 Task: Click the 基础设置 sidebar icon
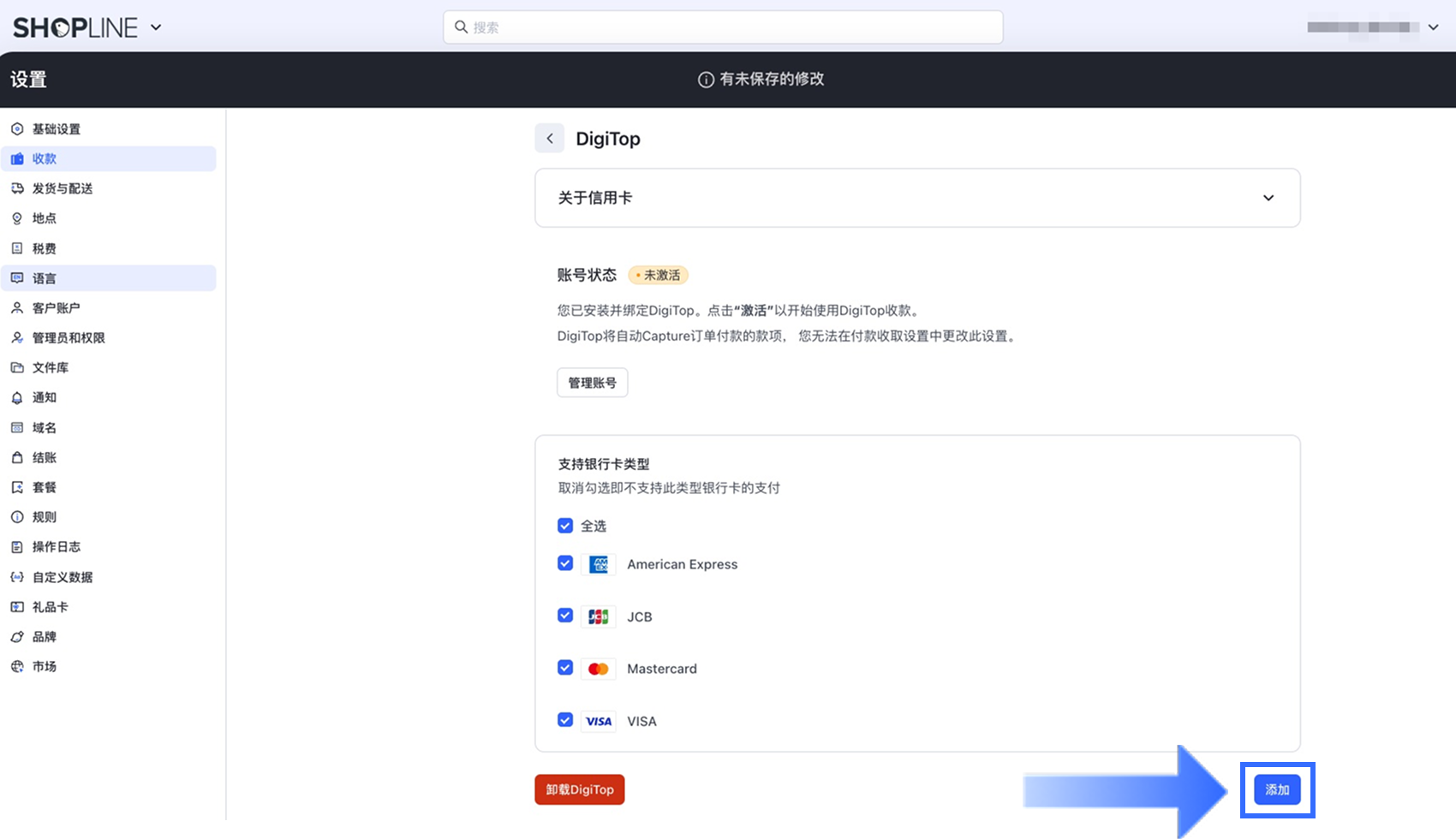[17, 129]
